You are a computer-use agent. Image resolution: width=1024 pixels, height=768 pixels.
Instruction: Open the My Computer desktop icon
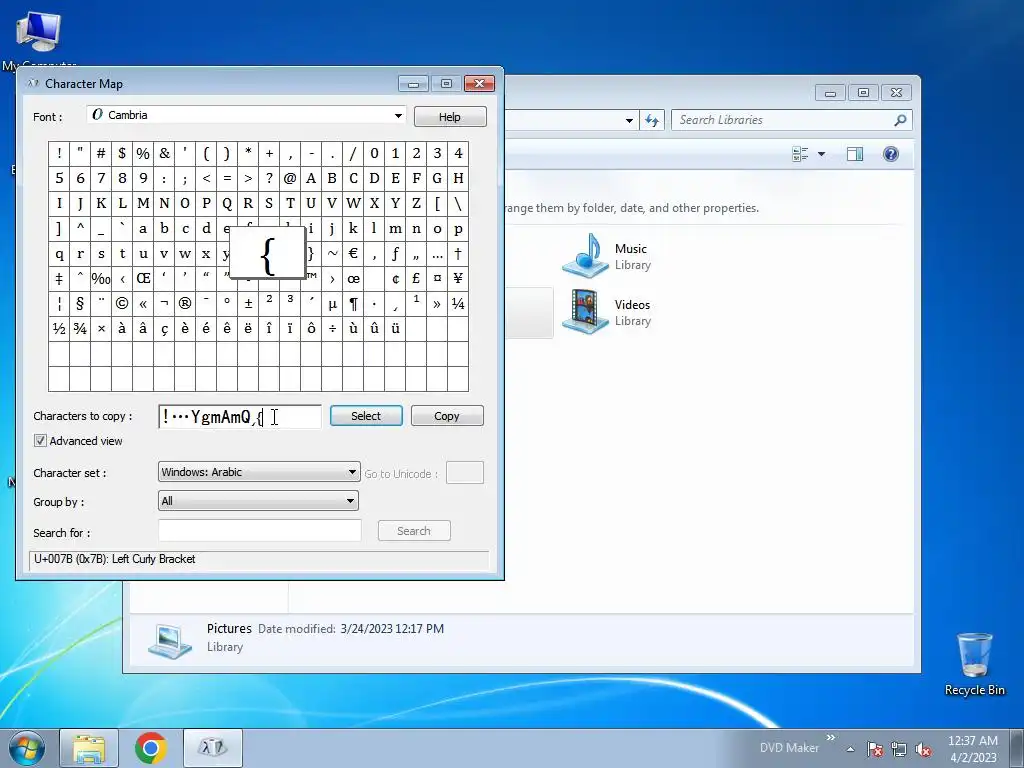[x=39, y=38]
